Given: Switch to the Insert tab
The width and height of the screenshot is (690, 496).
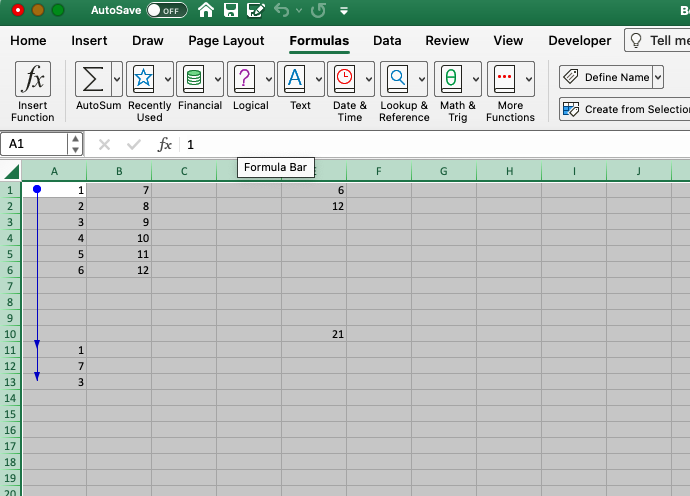Looking at the screenshot, I should click(89, 40).
